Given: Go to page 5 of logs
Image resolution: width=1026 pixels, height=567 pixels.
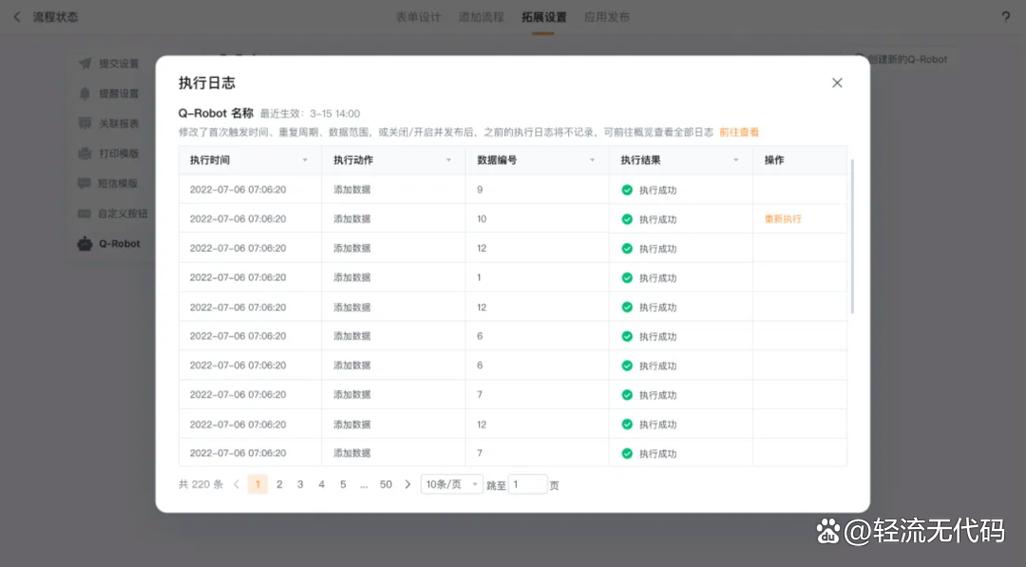Looking at the screenshot, I should 343,484.
